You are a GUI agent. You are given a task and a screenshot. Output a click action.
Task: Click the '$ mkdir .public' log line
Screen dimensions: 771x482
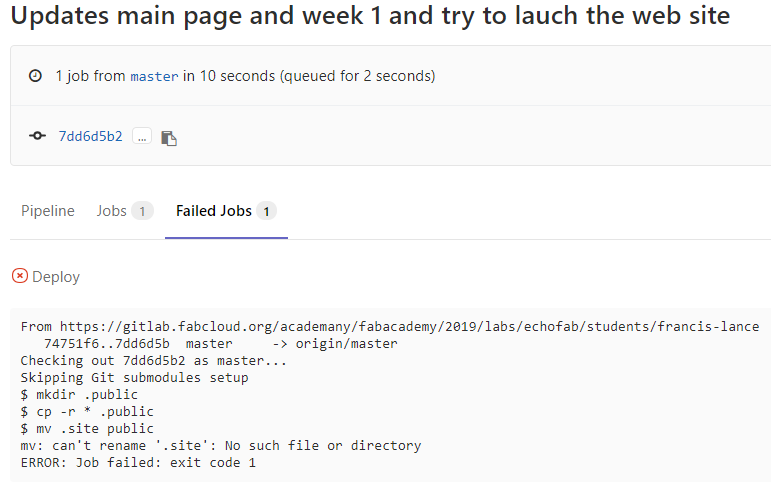click(x=79, y=394)
